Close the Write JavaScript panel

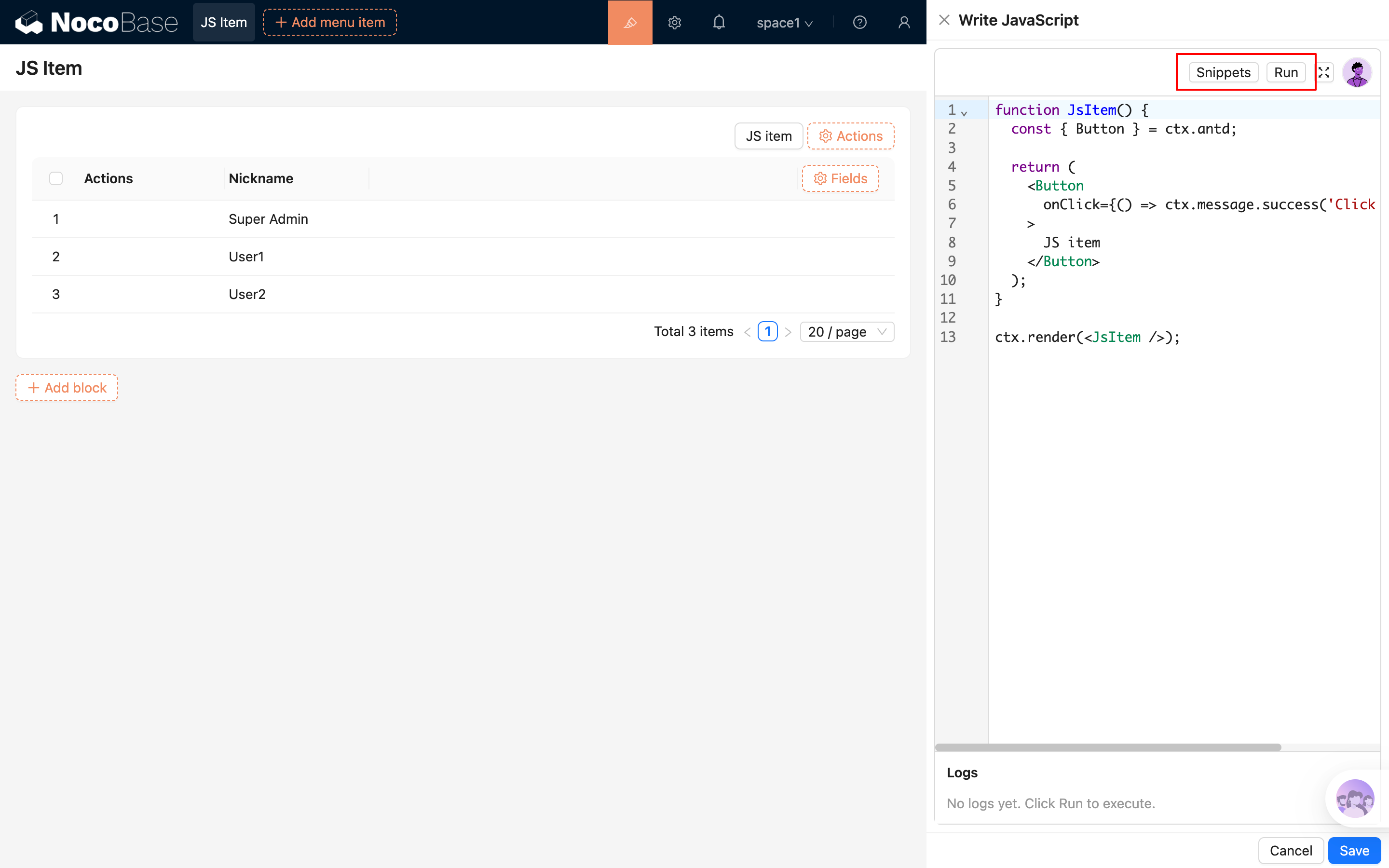tap(943, 20)
